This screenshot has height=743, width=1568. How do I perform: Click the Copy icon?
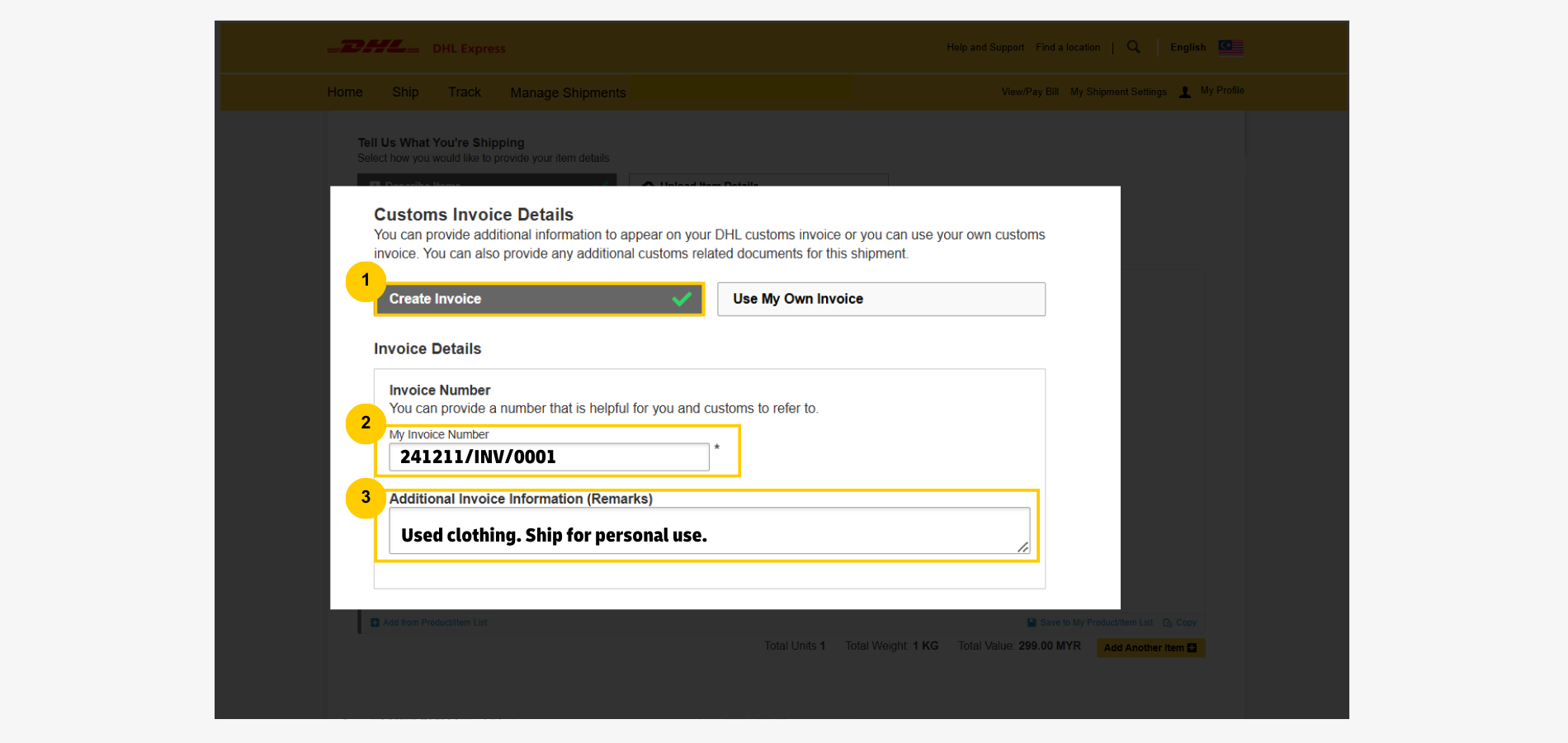coord(1168,622)
